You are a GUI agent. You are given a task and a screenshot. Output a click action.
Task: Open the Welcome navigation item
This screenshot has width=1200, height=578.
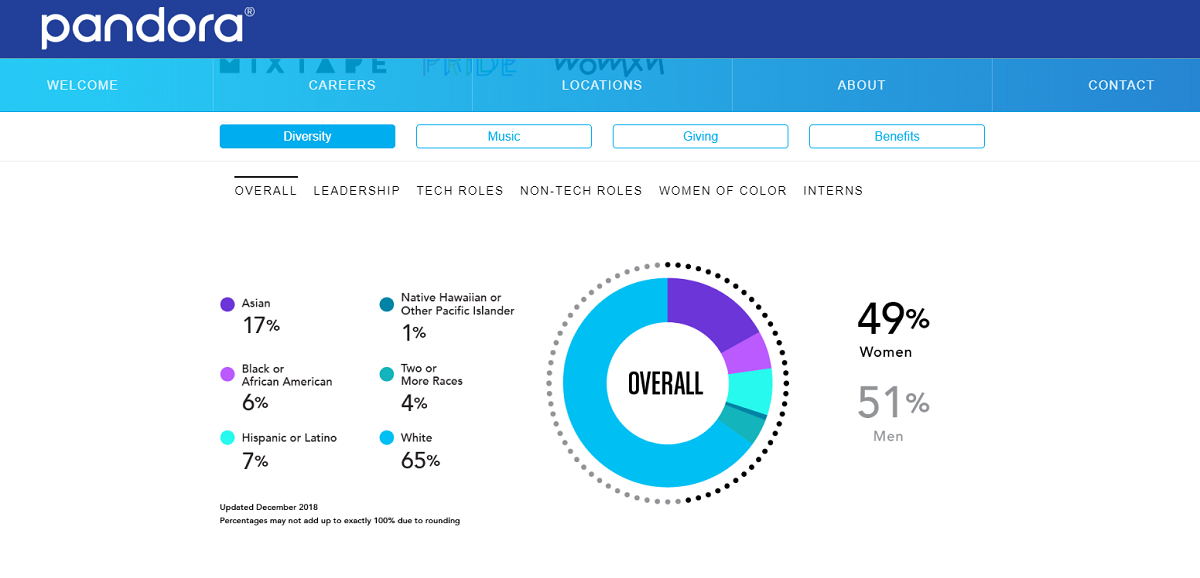82,85
